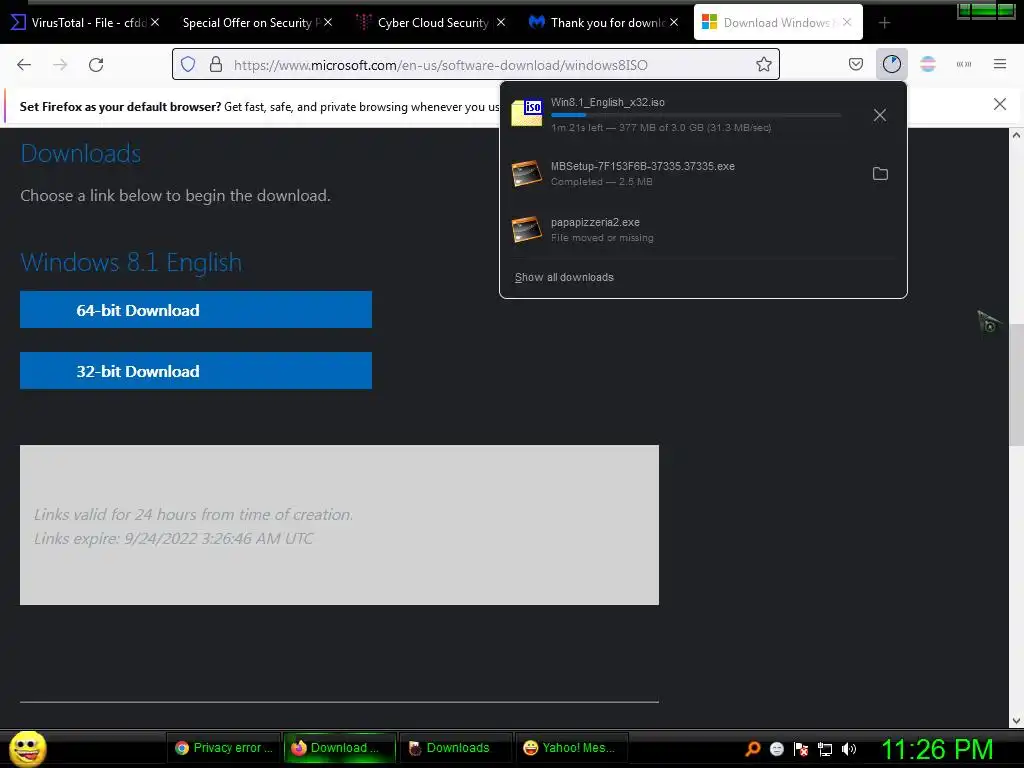Open Yahoo! Messenger from the taskbar
1024x768 pixels.
tap(570, 748)
